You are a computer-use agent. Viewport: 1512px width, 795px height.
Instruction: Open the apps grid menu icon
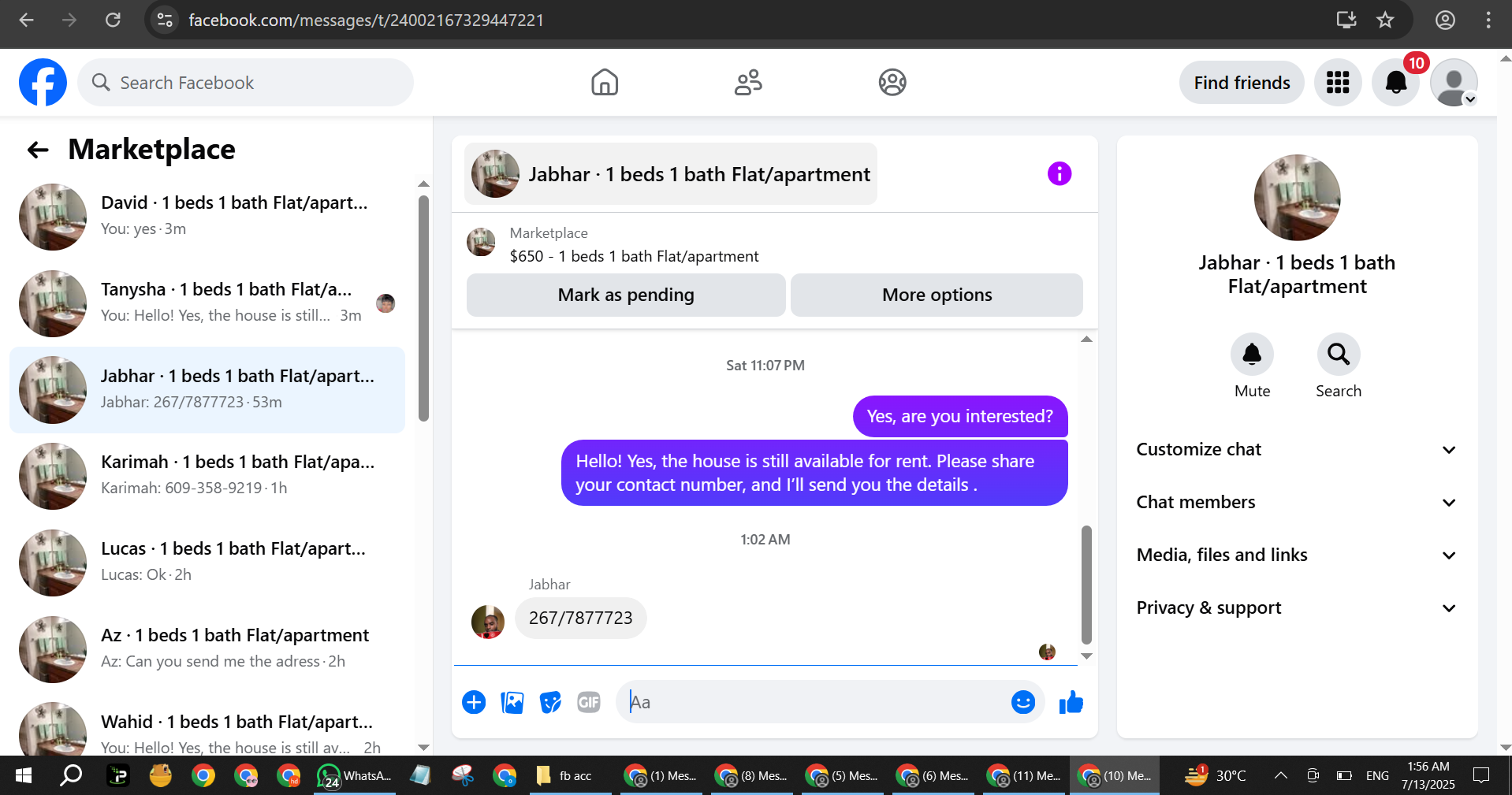[1338, 82]
